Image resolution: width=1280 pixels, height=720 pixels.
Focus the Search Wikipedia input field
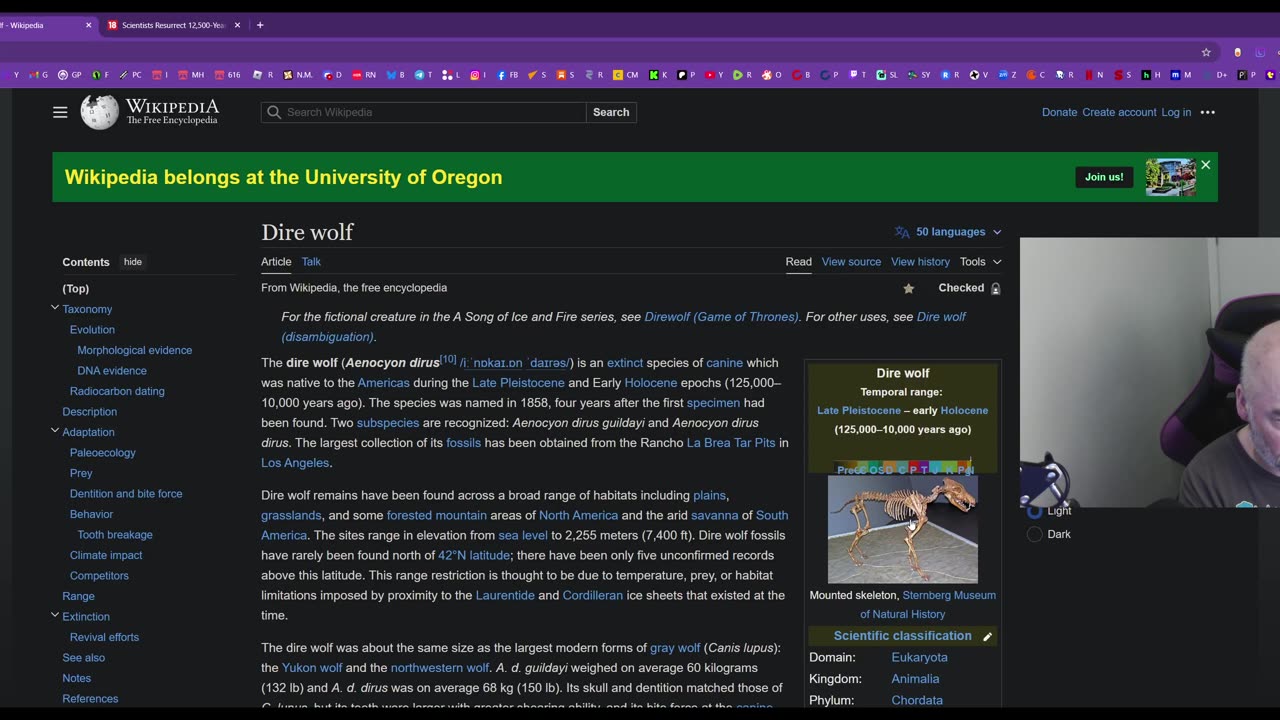pos(424,112)
